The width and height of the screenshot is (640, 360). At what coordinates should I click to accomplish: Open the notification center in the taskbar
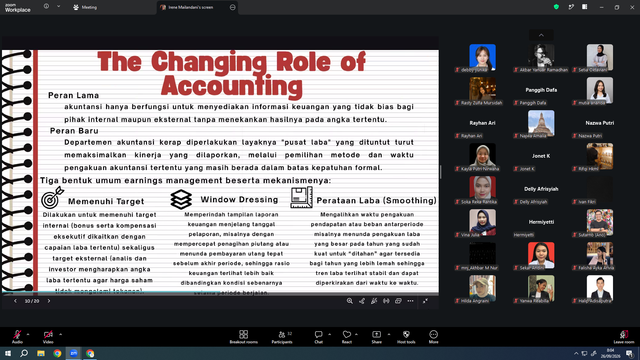[630, 353]
